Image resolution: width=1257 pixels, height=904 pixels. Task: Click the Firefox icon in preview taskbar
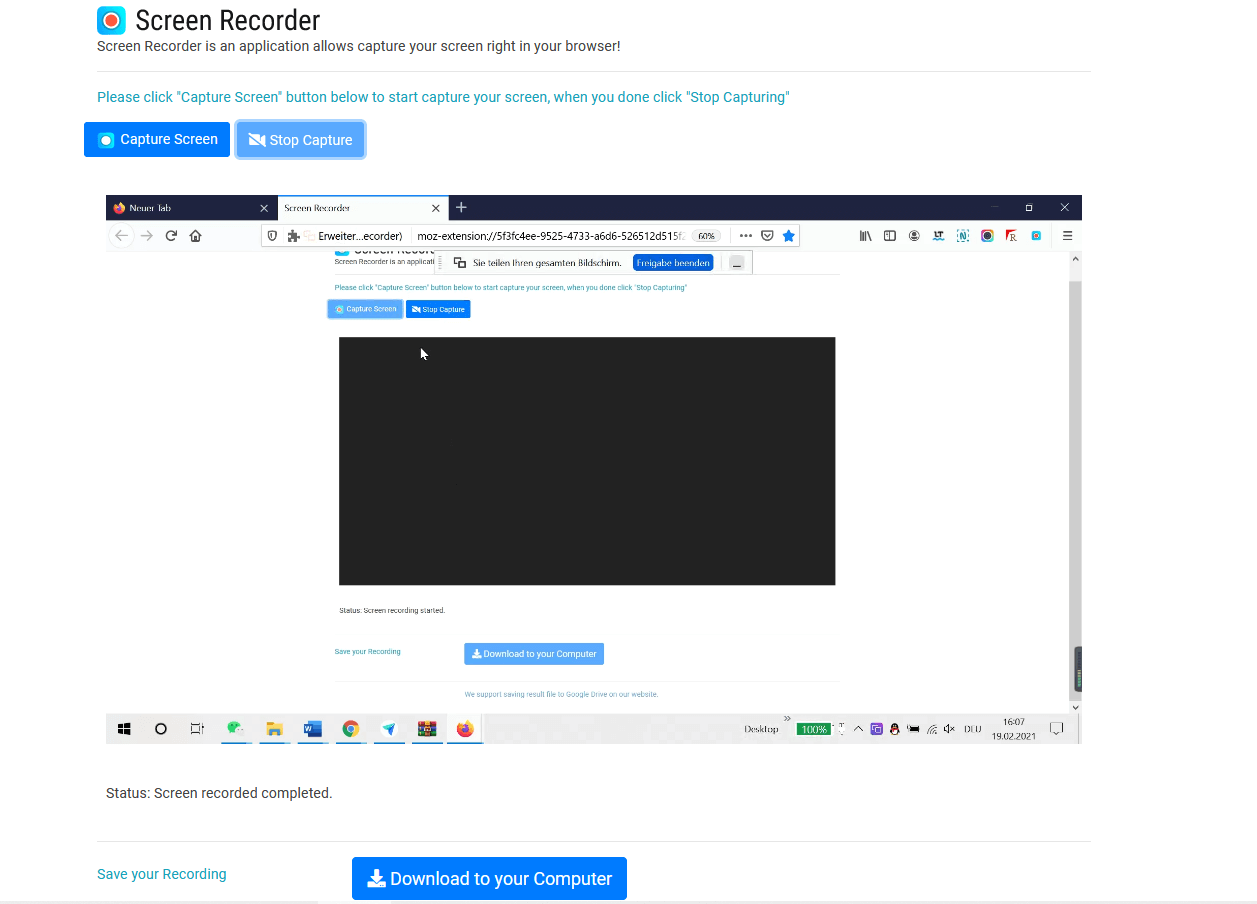[x=465, y=729]
